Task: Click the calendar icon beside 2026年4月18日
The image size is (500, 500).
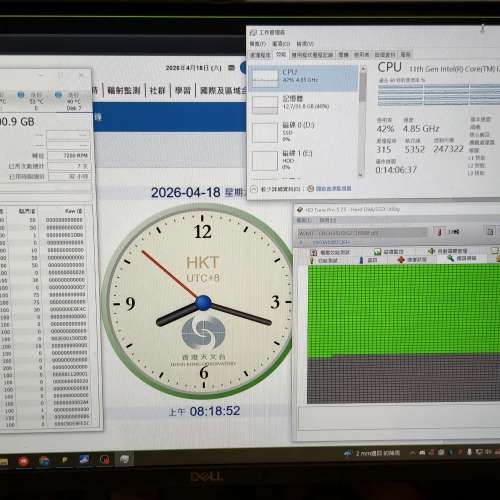Action: (x=231, y=68)
